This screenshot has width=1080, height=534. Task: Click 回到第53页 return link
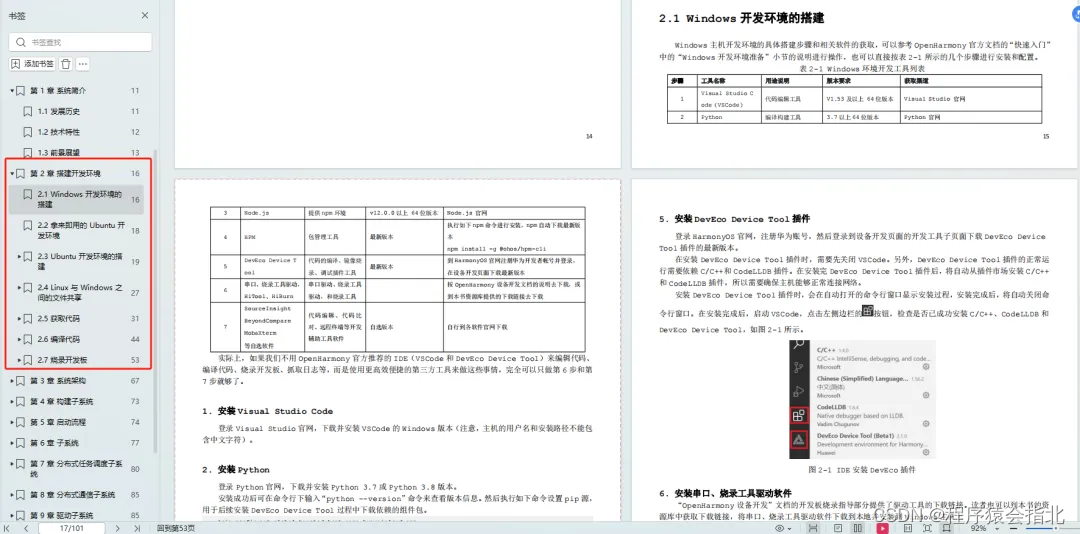176,528
